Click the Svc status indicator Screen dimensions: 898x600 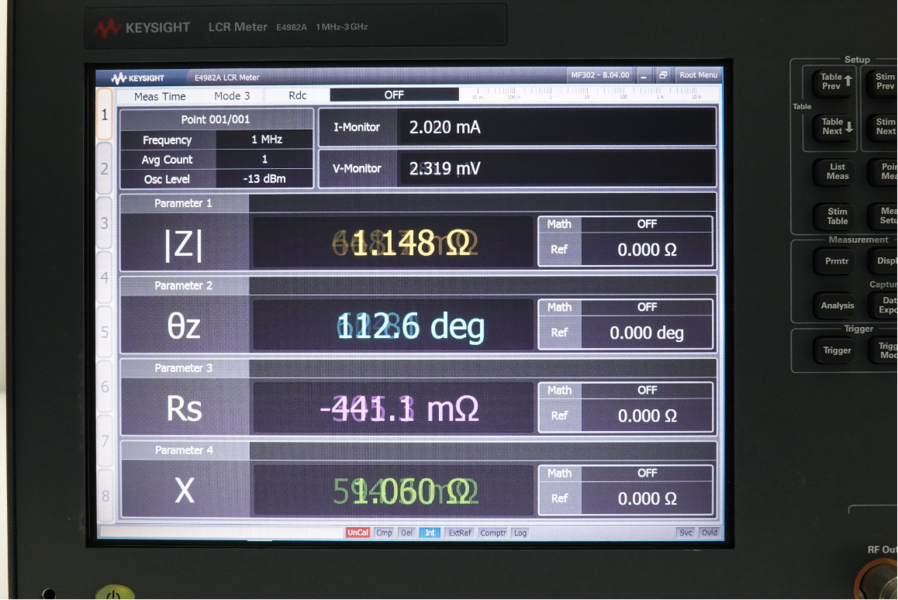[x=685, y=533]
